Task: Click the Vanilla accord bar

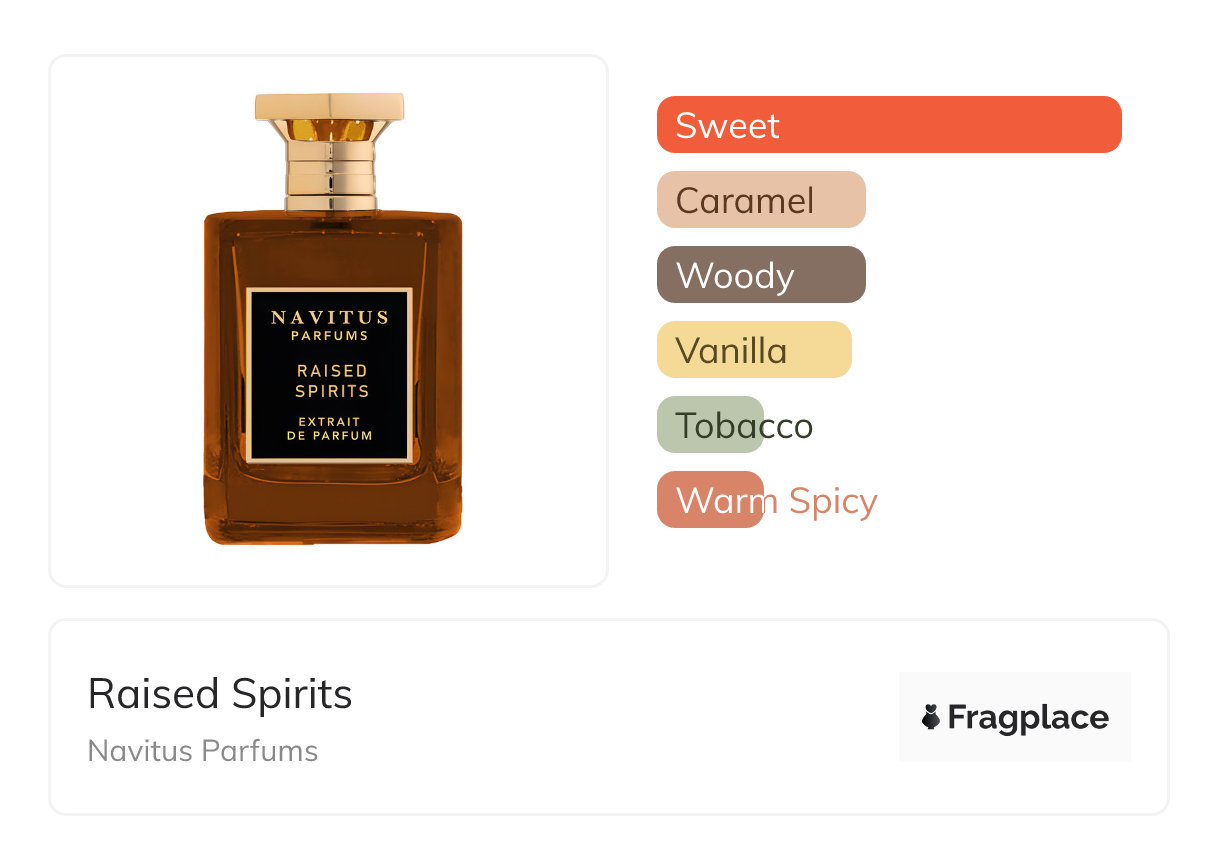Action: pyautogui.click(x=753, y=350)
